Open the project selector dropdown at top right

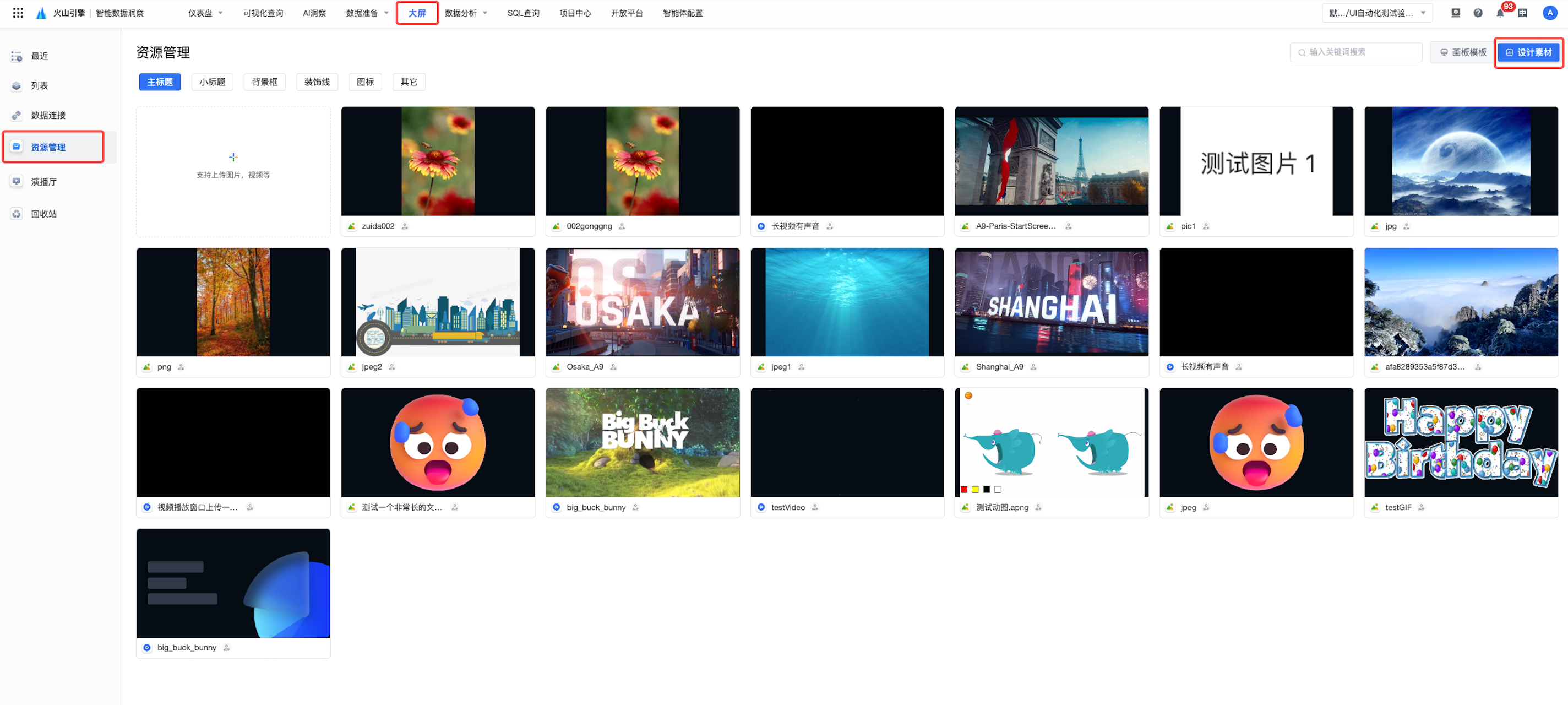pyautogui.click(x=1378, y=13)
